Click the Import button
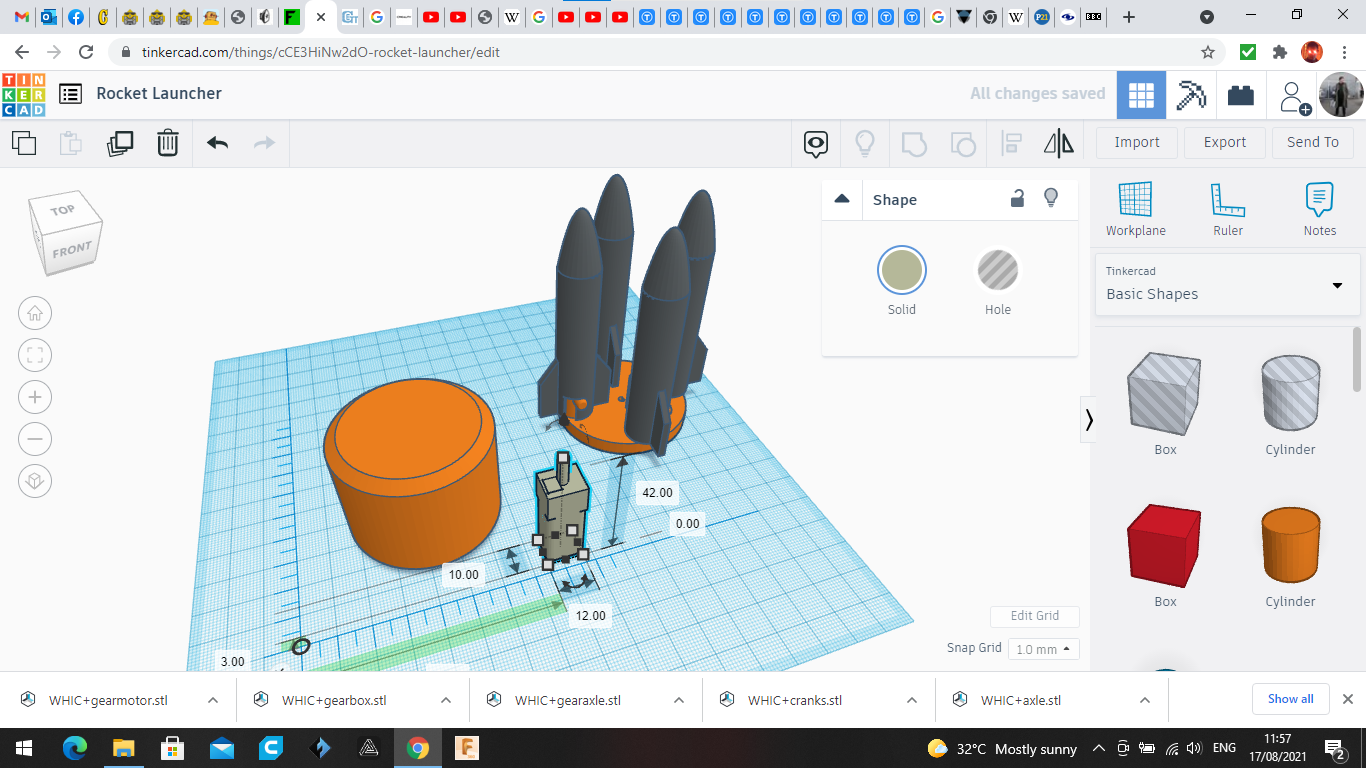 point(1136,142)
